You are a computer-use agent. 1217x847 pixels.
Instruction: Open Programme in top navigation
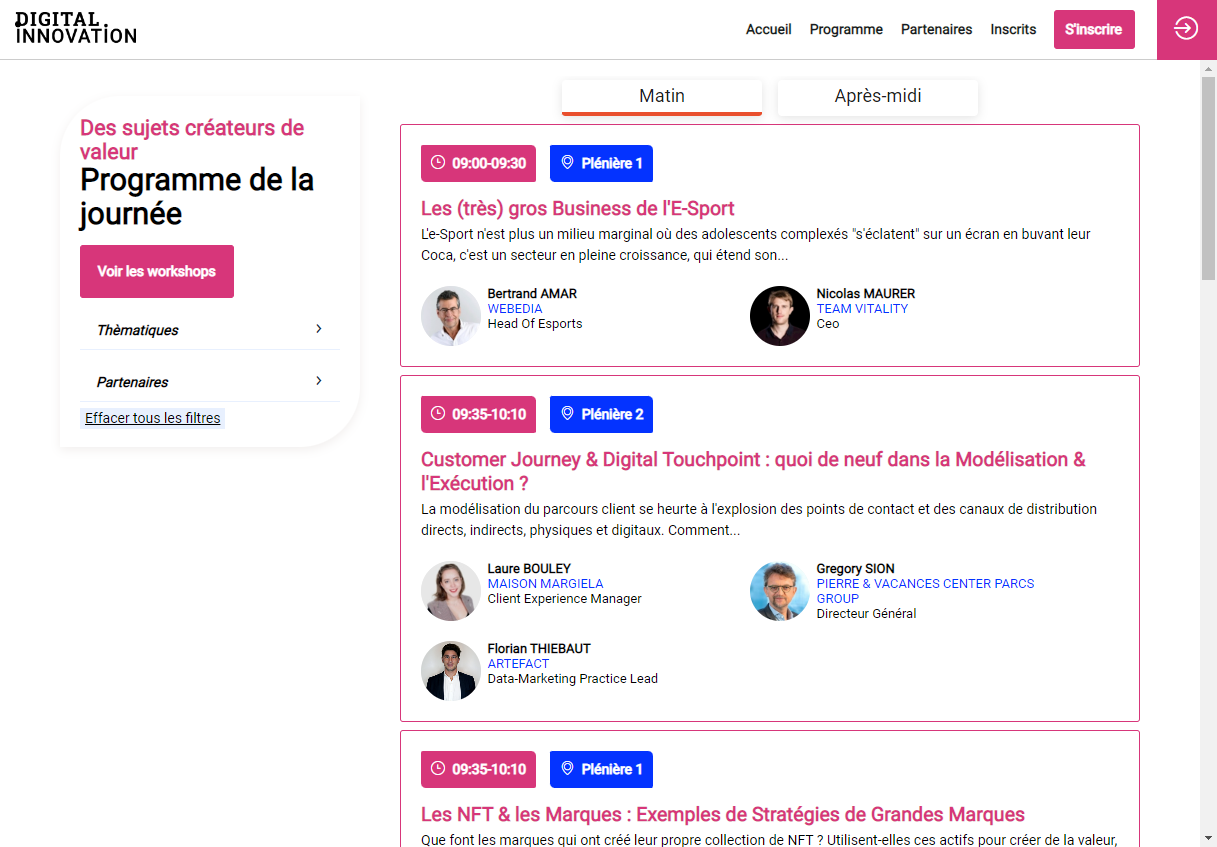coord(846,30)
